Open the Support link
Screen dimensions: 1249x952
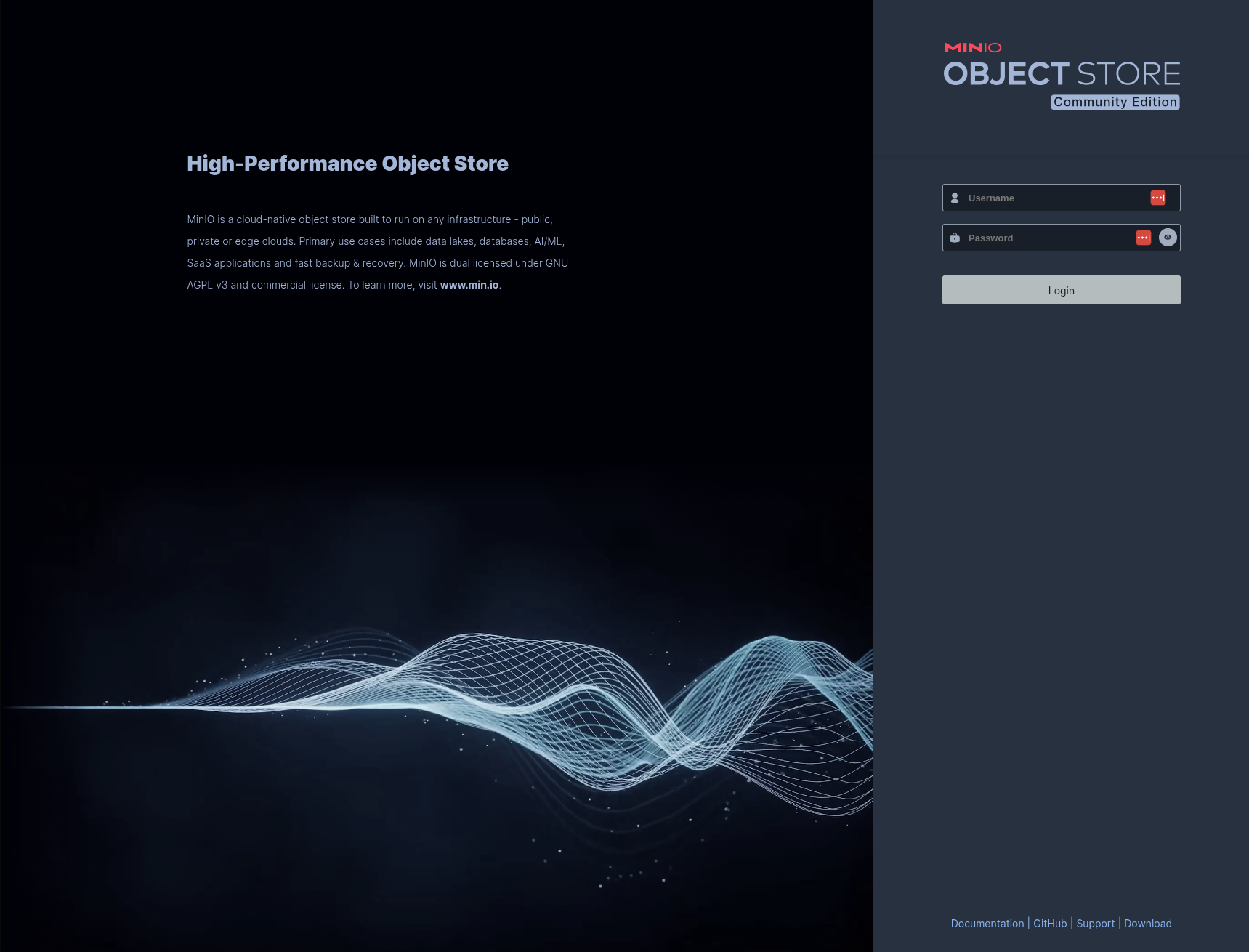coord(1095,924)
